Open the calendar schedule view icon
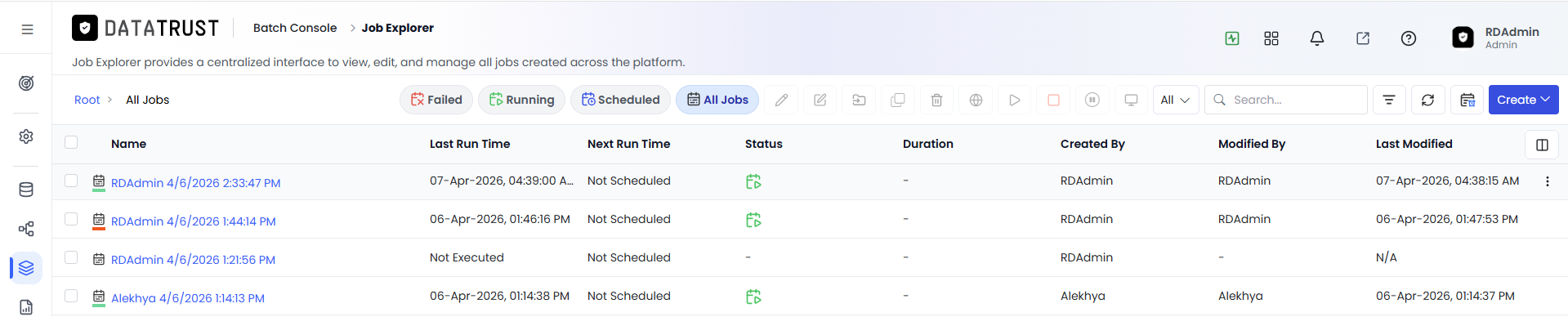This screenshot has height=317, width=1568. 1467,100
